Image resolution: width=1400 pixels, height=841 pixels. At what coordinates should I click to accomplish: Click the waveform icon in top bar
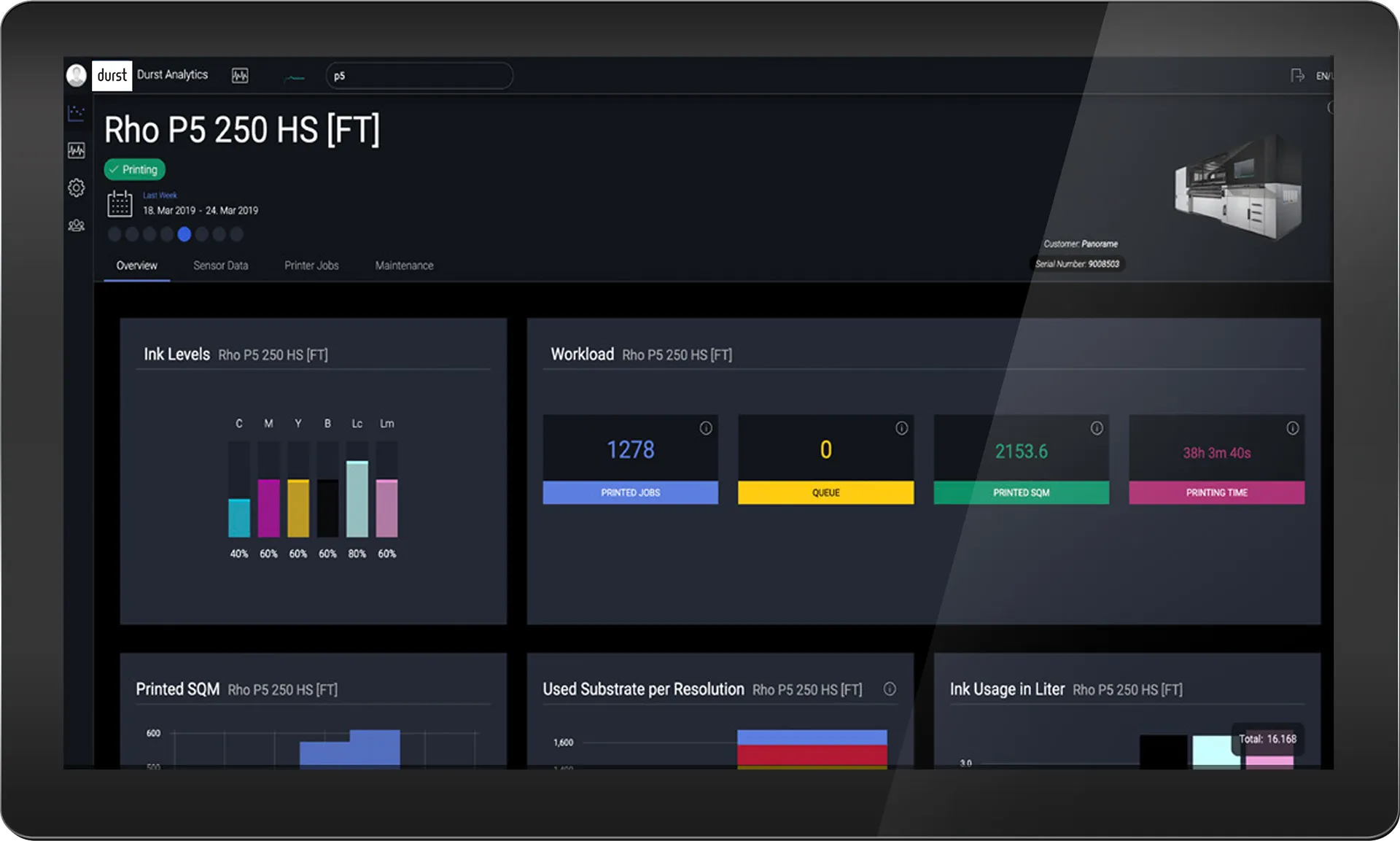tap(240, 75)
